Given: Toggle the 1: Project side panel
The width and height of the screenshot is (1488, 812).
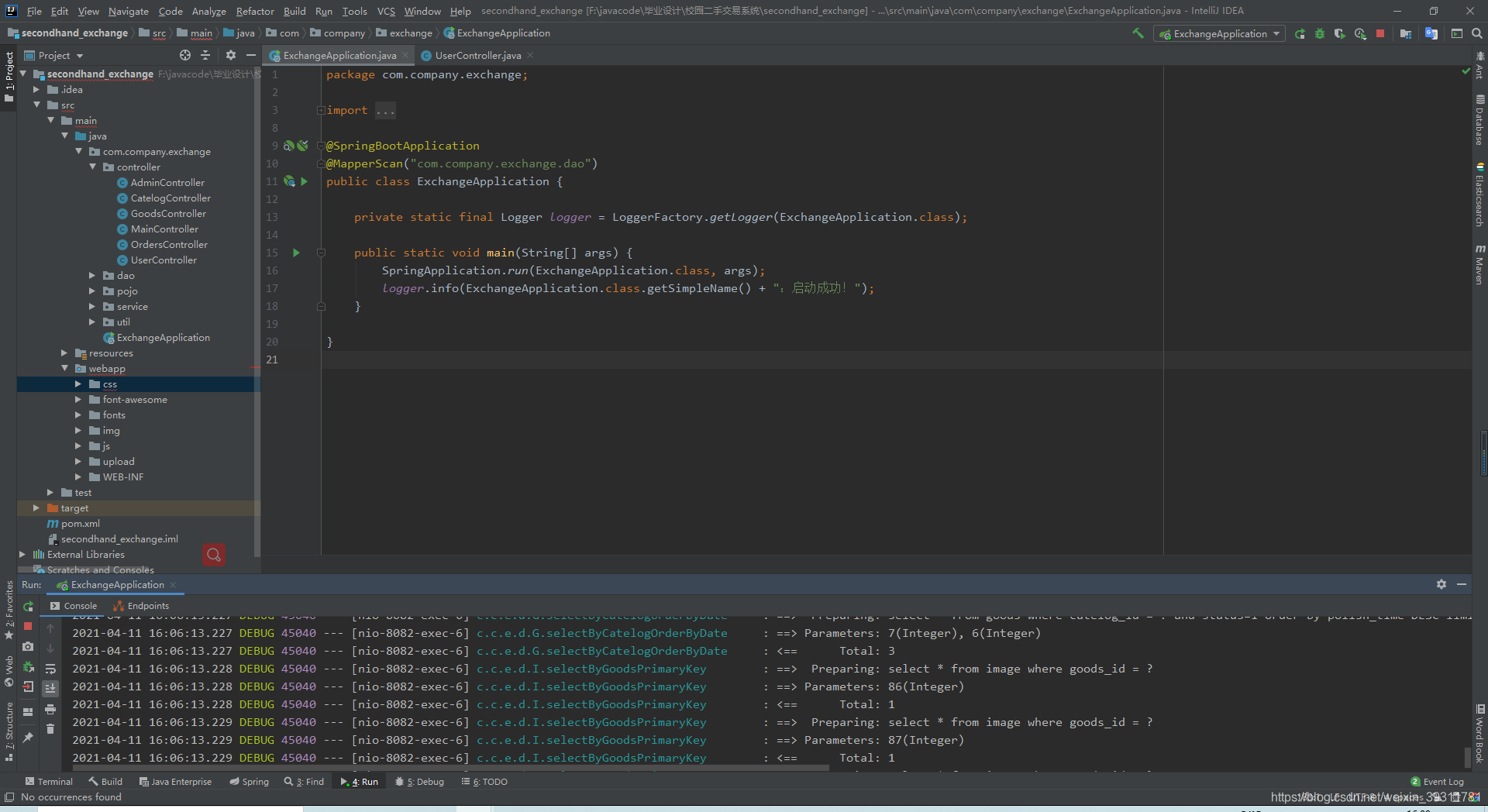Looking at the screenshot, I should (x=9, y=76).
